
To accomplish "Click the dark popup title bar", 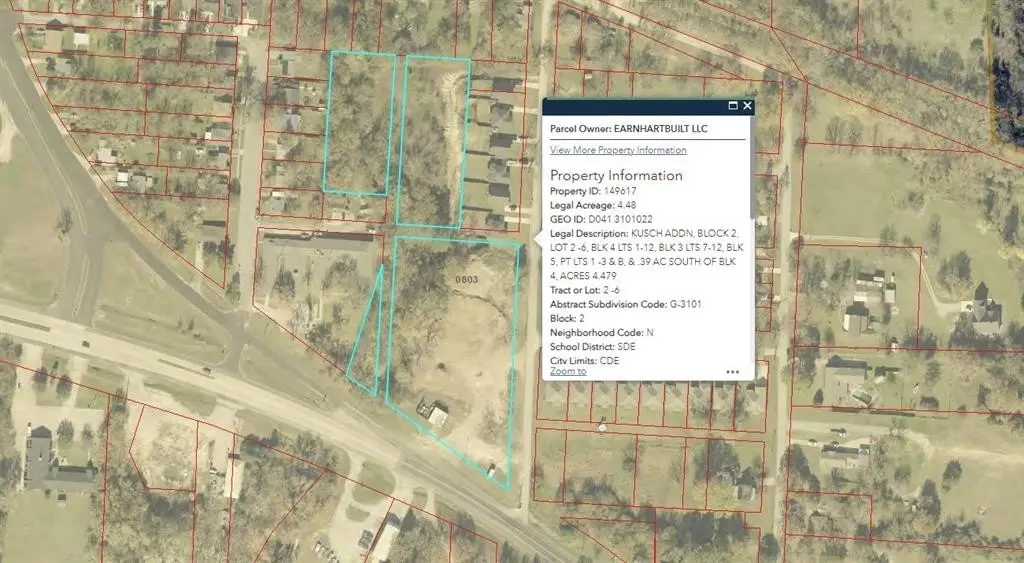I will 630,106.
